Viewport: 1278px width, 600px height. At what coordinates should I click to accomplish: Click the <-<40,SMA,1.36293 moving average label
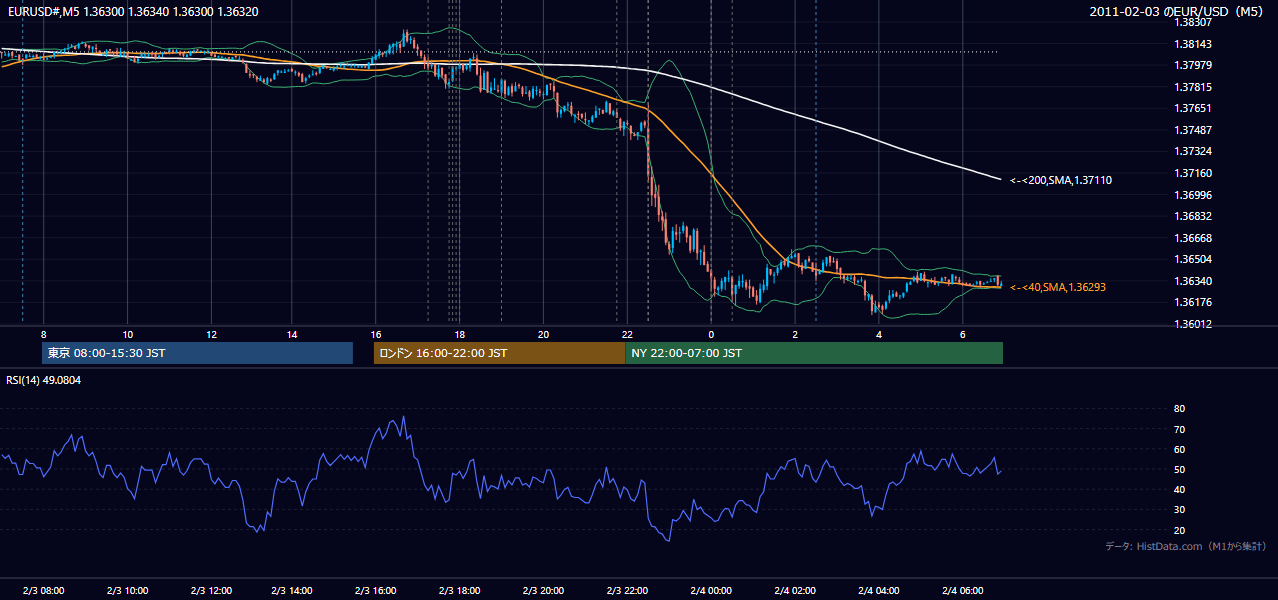coord(1058,287)
